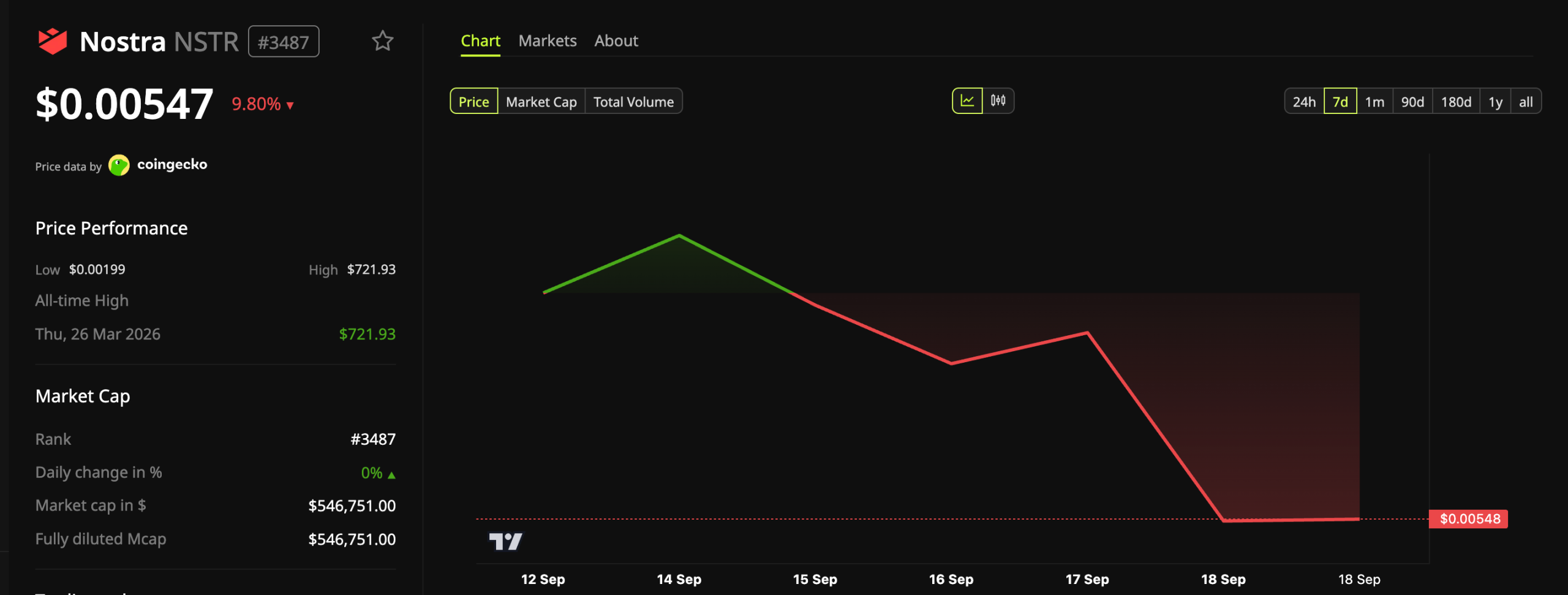Add Nostra to favorites with star icon
1568x595 pixels.
point(382,41)
